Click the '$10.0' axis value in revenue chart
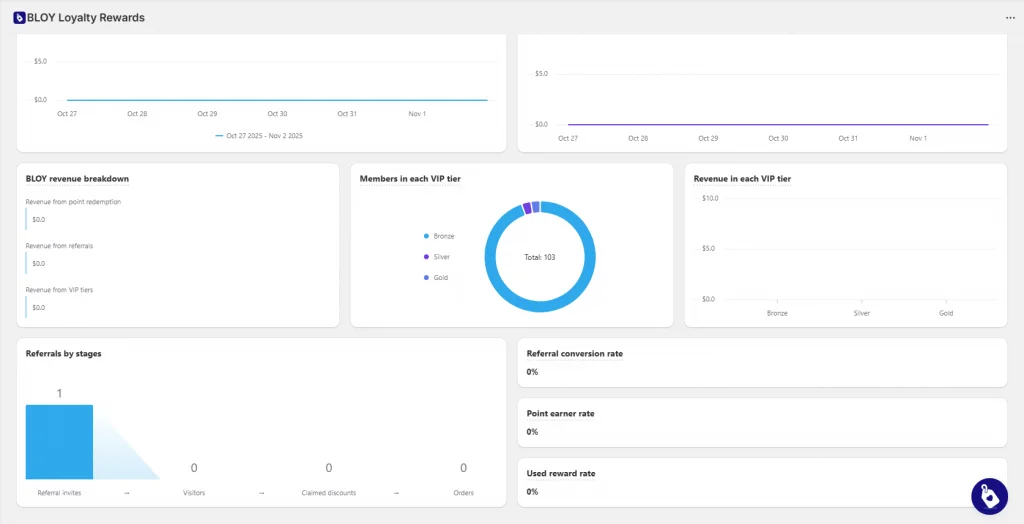 tap(709, 198)
